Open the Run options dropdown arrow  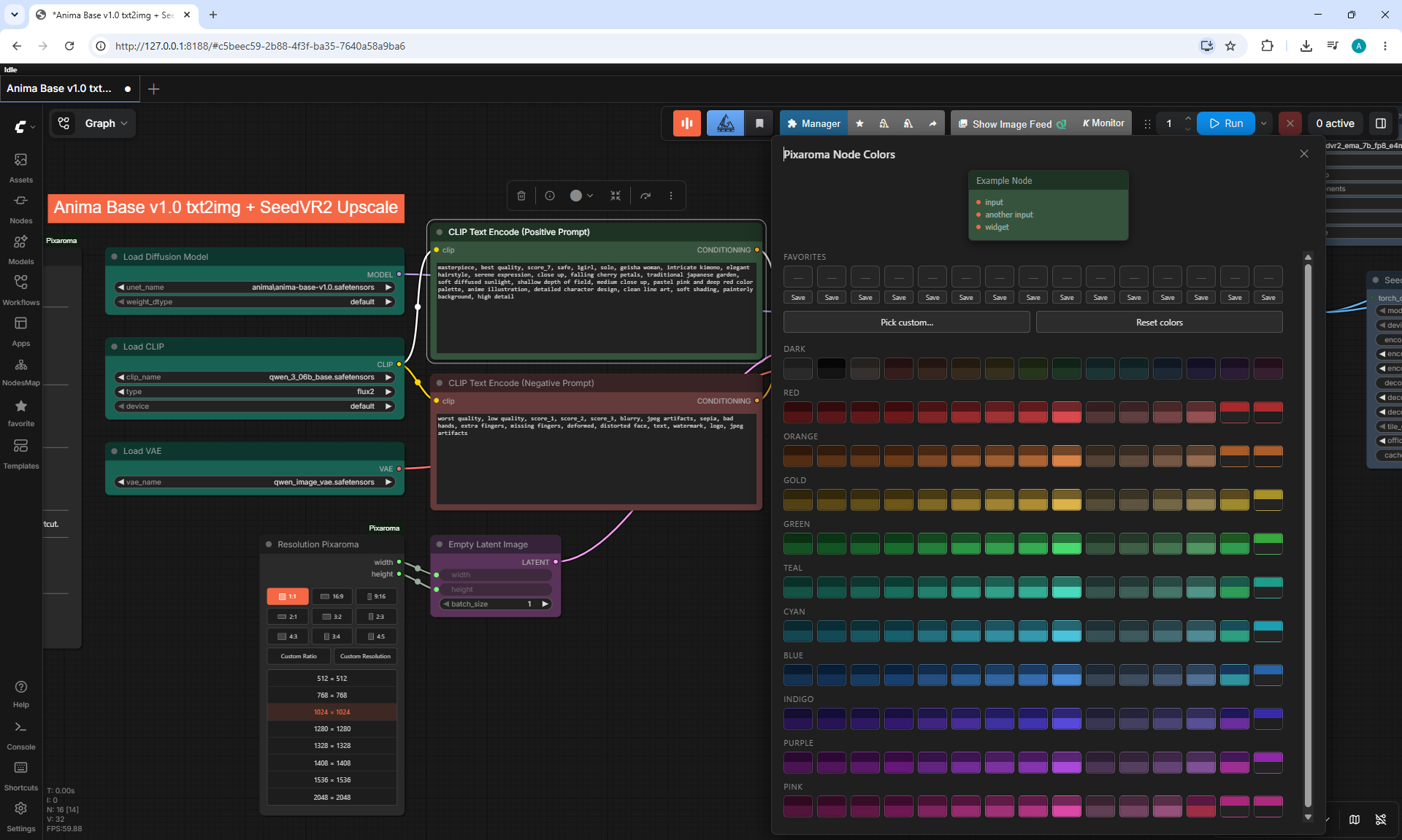tap(1264, 123)
